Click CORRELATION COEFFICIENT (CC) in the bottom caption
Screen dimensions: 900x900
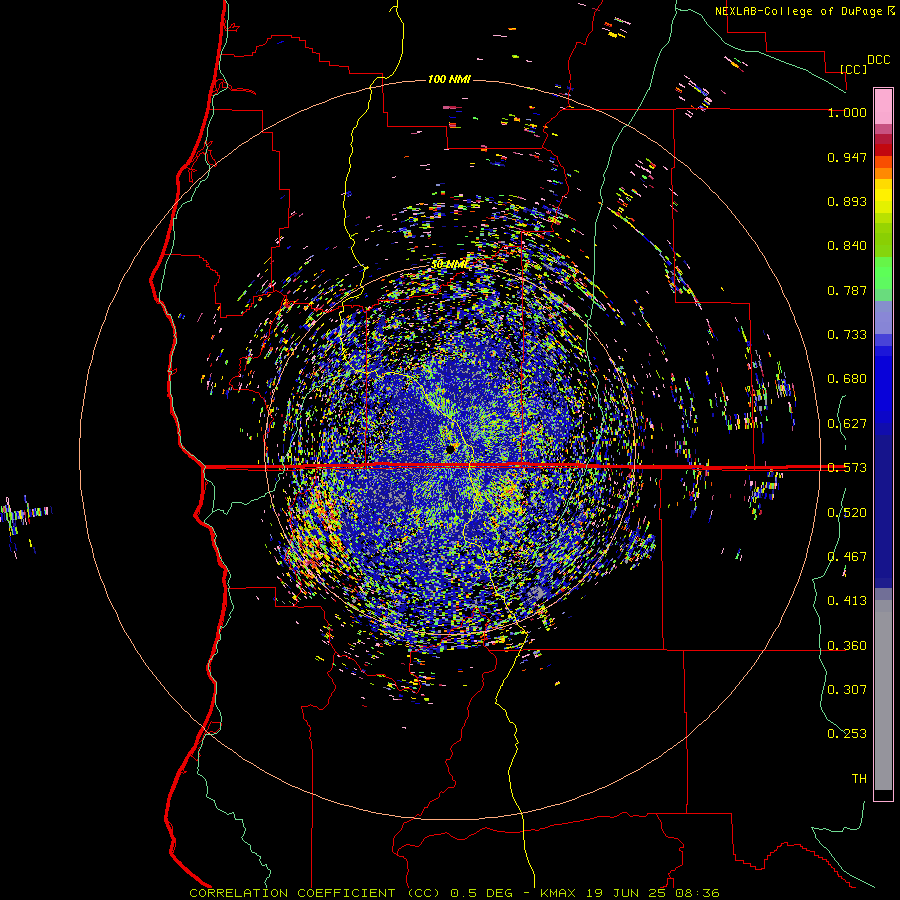[x=315, y=893]
